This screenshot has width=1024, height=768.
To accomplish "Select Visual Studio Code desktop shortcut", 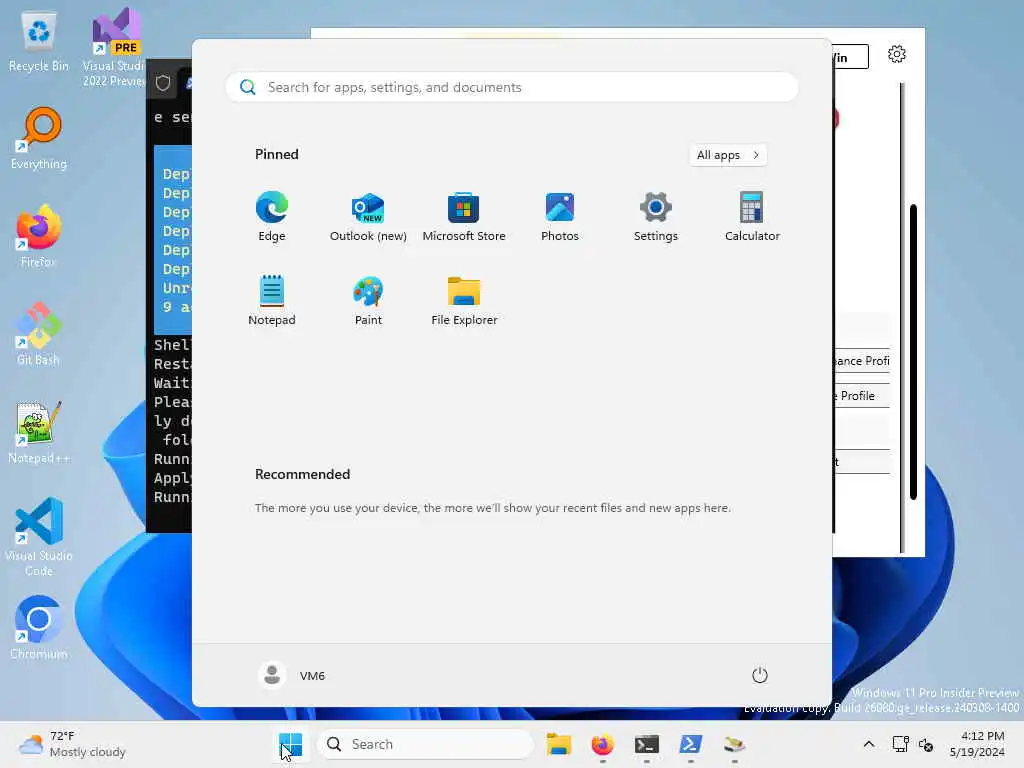I will coord(39,537).
